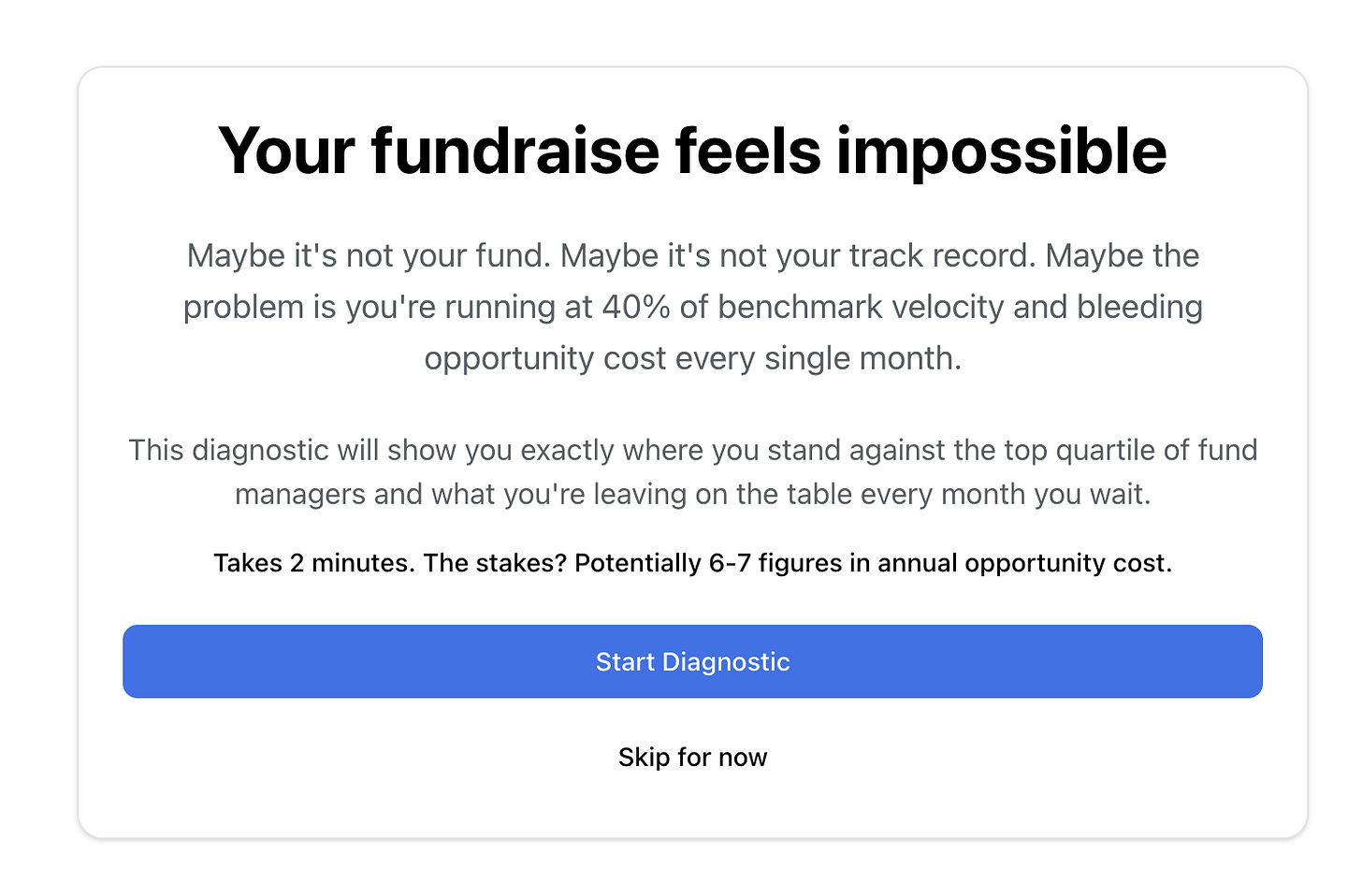This screenshot has height=896, width=1362.
Task: Click the "Takes 2 minutes." text
Action: [313, 563]
